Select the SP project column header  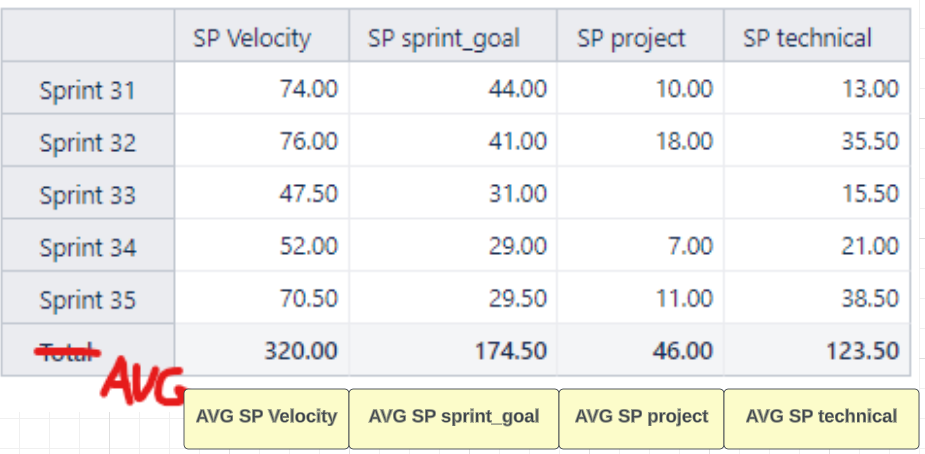point(641,35)
